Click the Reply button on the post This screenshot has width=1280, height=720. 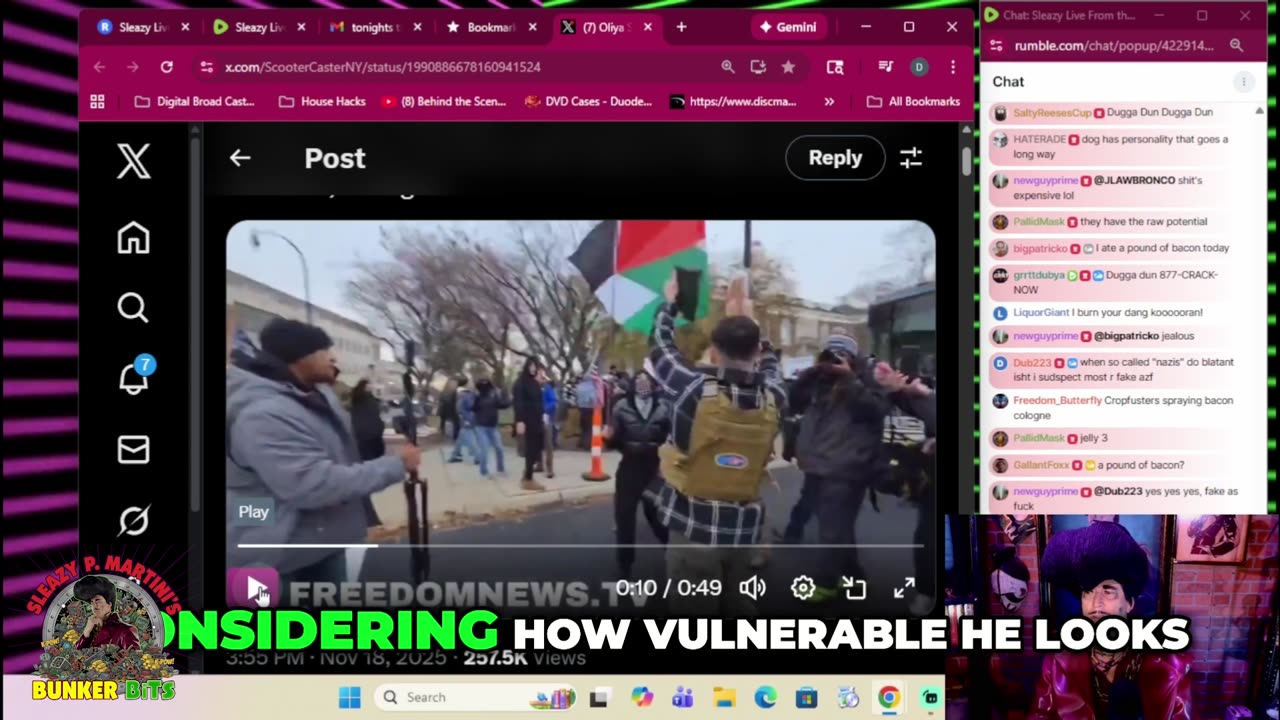pyautogui.click(x=835, y=158)
